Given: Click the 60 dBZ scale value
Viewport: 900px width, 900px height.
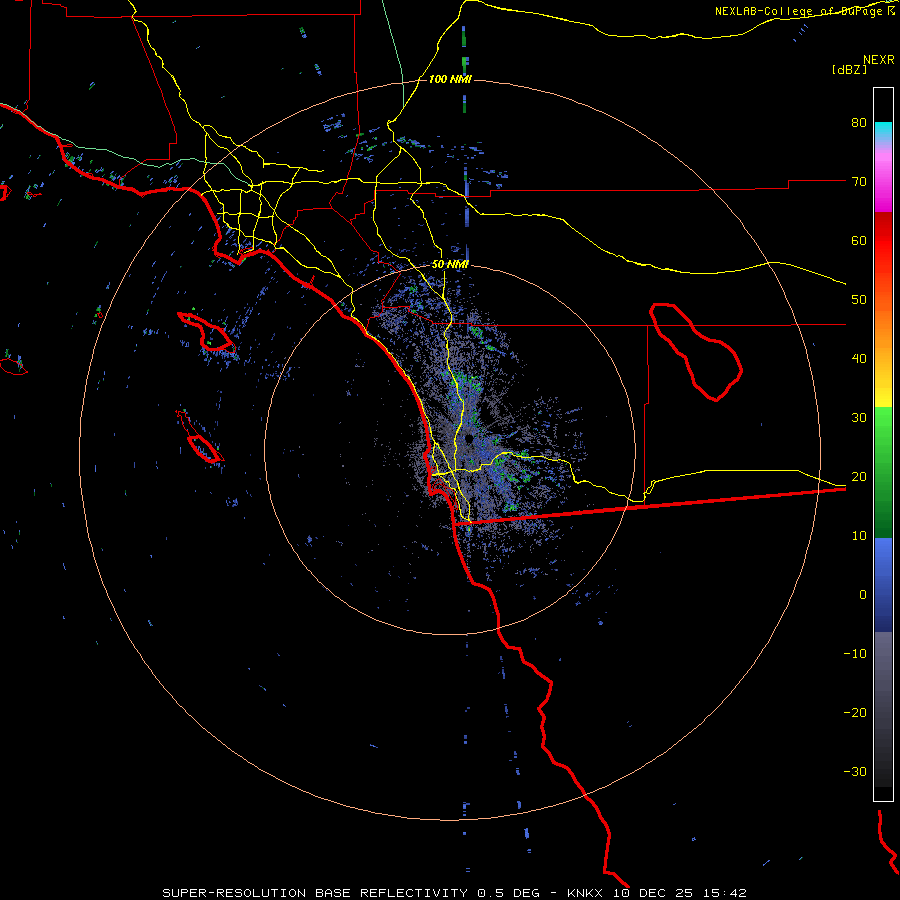Looking at the screenshot, I should point(859,240).
